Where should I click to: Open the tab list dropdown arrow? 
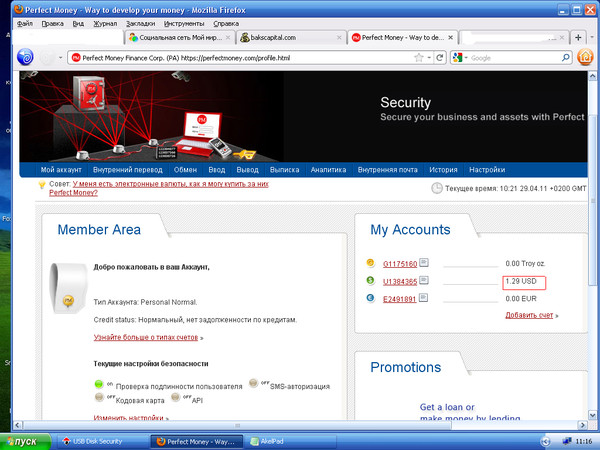592,38
